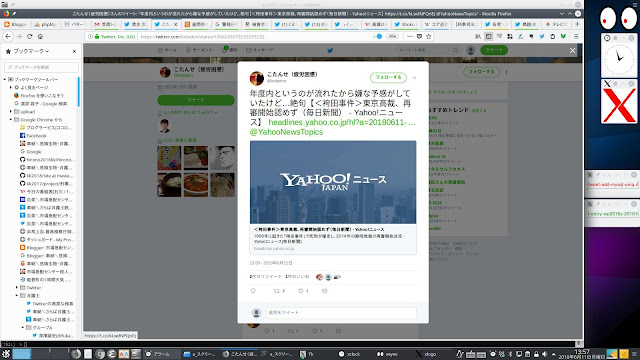Open the profile three-dot options menu
This screenshot has width=640, height=360.
pos(507,72)
